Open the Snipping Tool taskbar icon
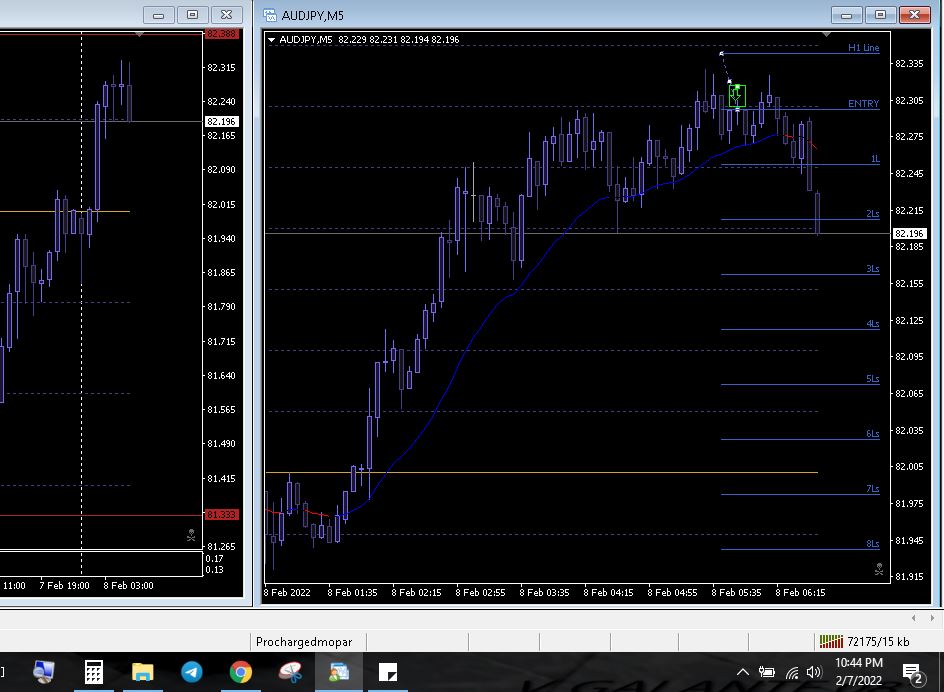The height and width of the screenshot is (692, 944). point(290,672)
